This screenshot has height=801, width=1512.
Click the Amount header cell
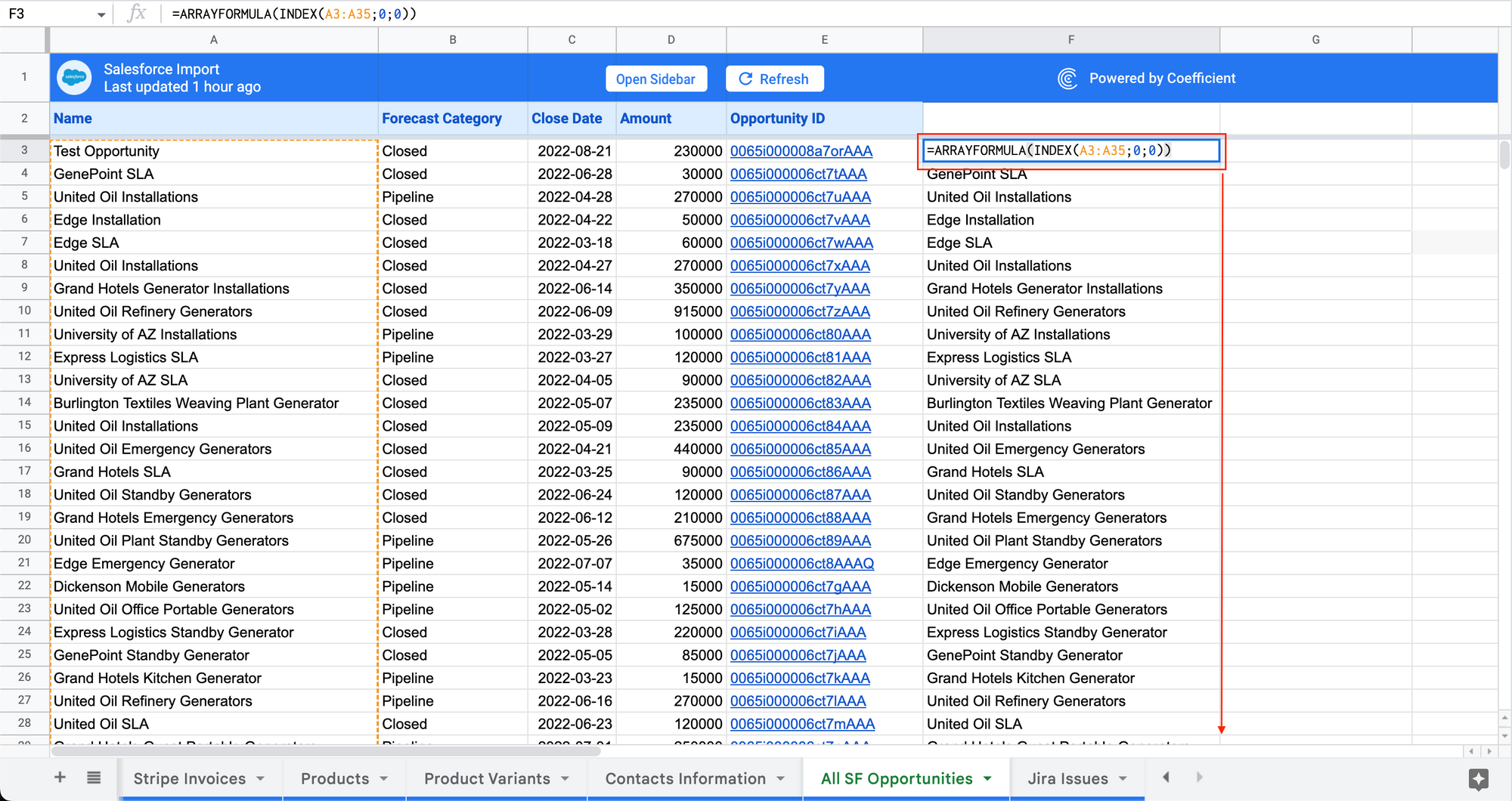[x=671, y=119]
